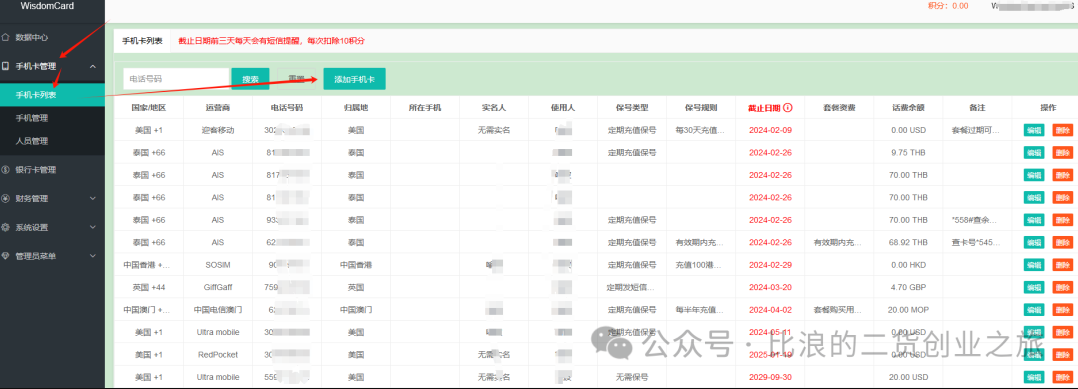Edit the row expiring 2024-02-09
The image size is (1078, 389).
pyautogui.click(x=1033, y=130)
